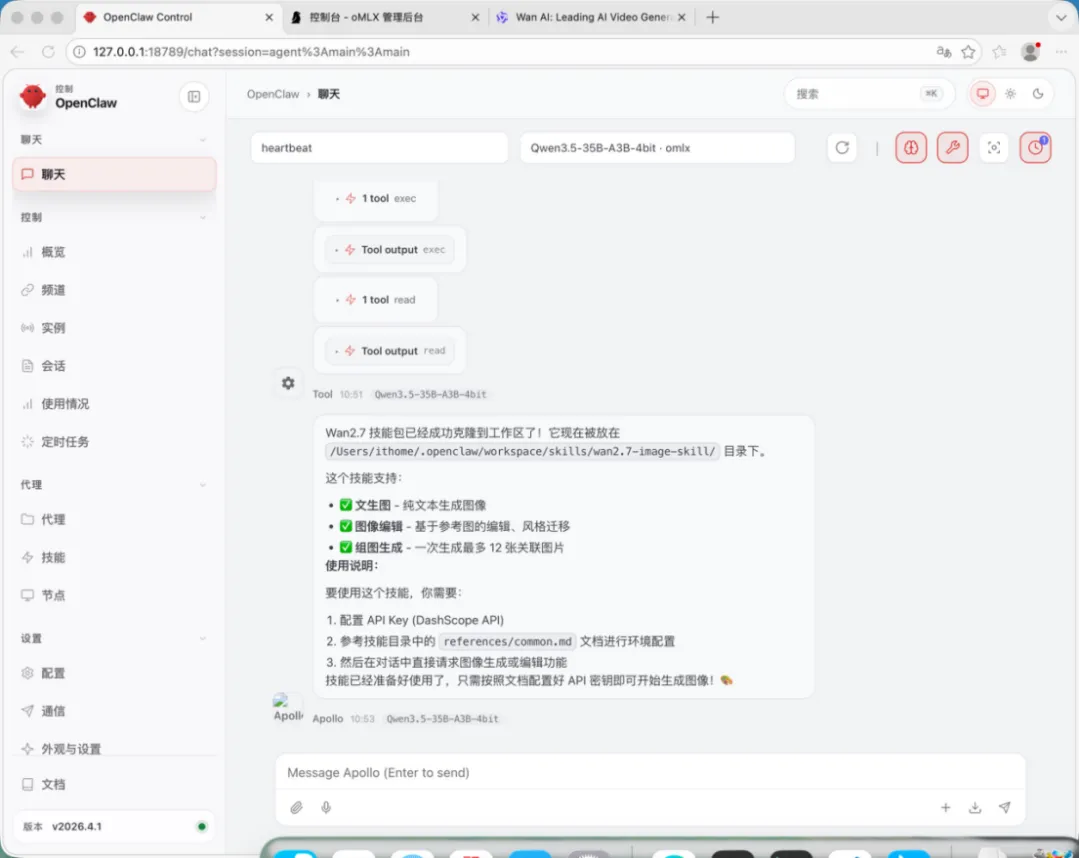Viewport: 1080px width, 858px height.
Task: Expand the '1 tool exec' card
Action: pyautogui.click(x=376, y=198)
